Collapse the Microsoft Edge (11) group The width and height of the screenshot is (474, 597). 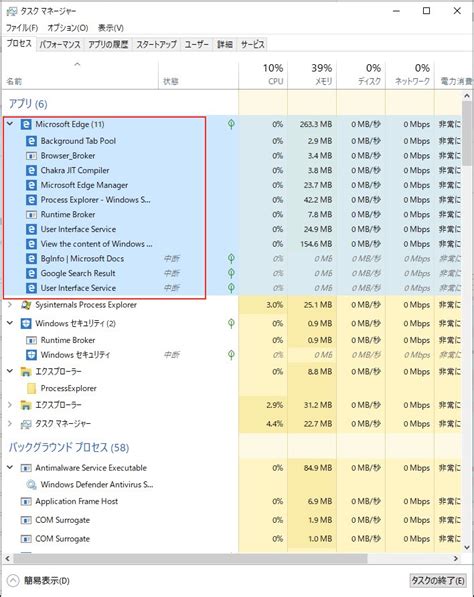(x=10, y=124)
